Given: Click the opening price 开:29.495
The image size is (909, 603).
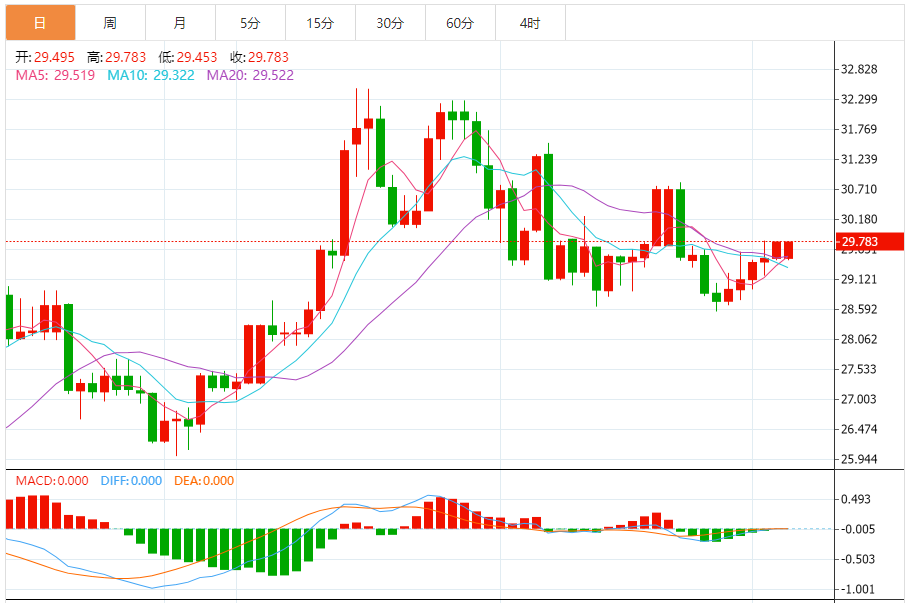Looking at the screenshot, I should [45, 57].
